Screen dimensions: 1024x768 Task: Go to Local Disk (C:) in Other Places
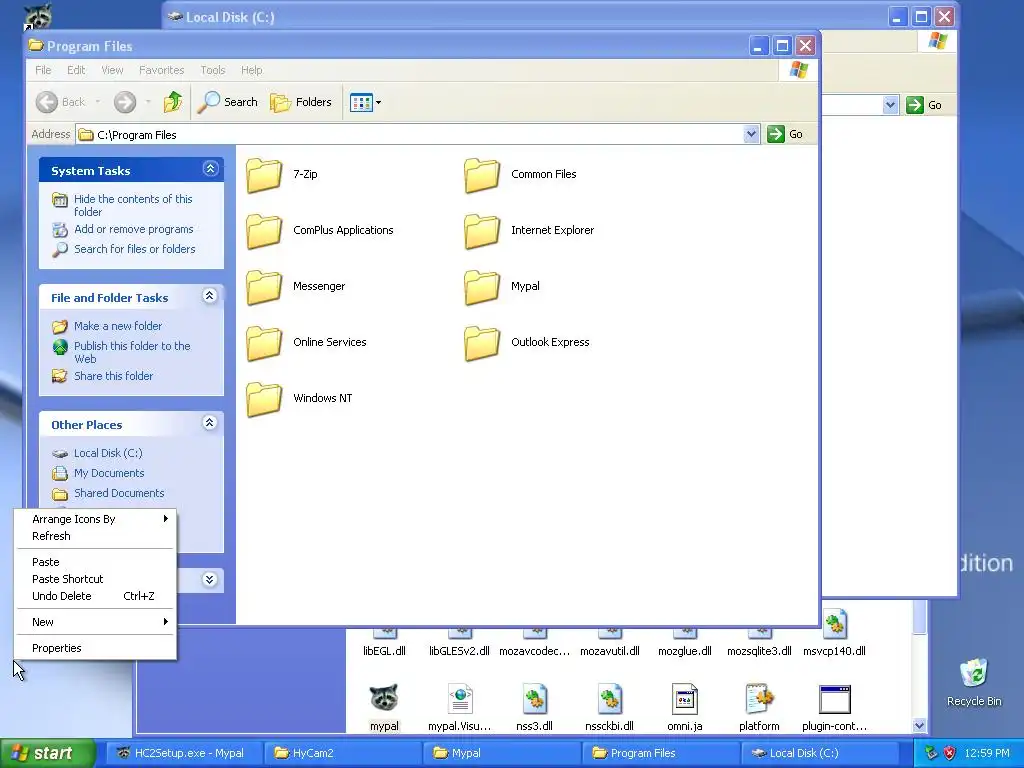point(108,453)
